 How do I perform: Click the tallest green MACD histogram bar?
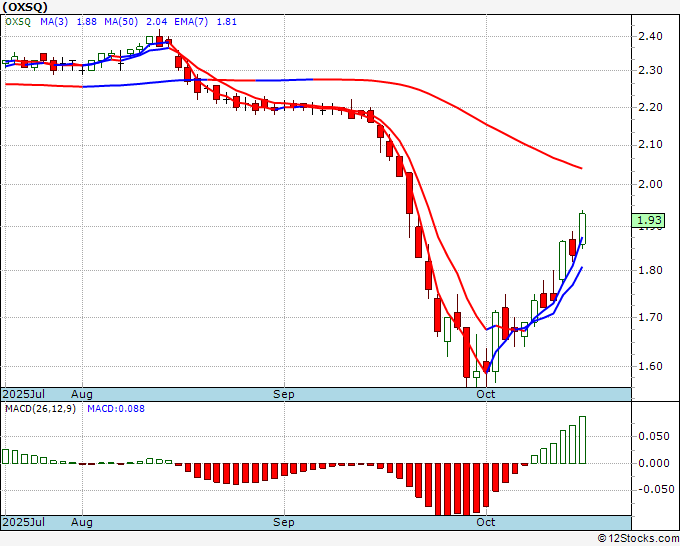tap(582, 440)
